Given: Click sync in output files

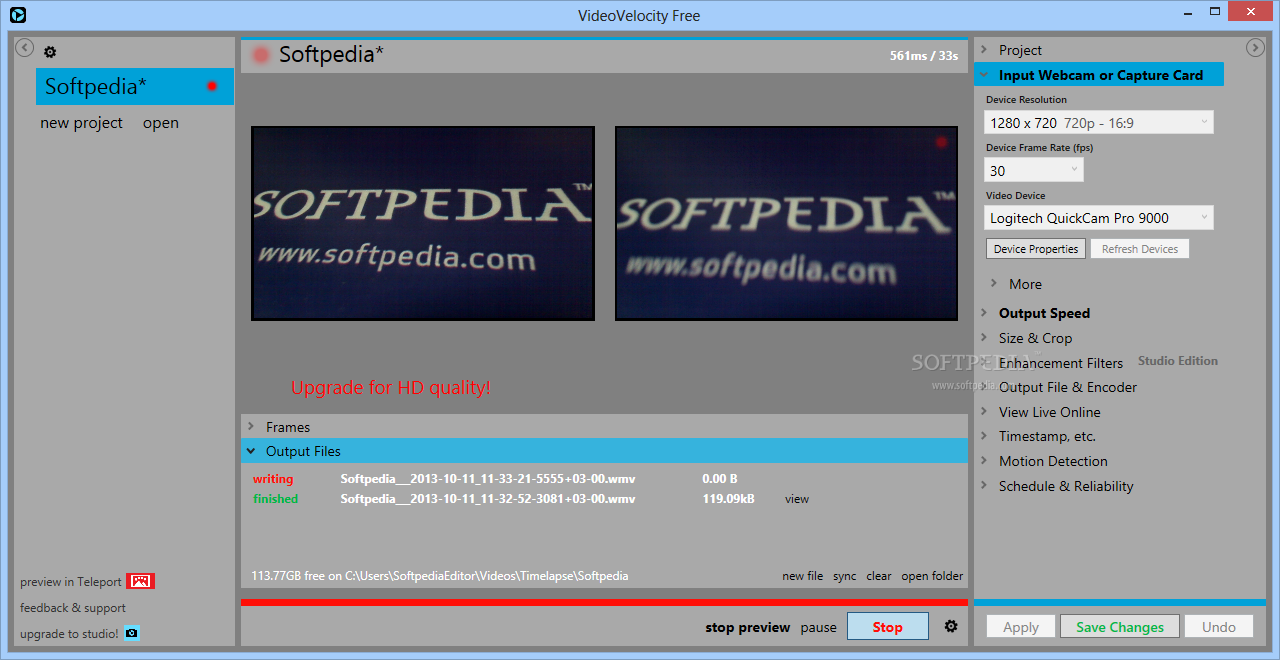Looking at the screenshot, I should pyautogui.click(x=845, y=576).
